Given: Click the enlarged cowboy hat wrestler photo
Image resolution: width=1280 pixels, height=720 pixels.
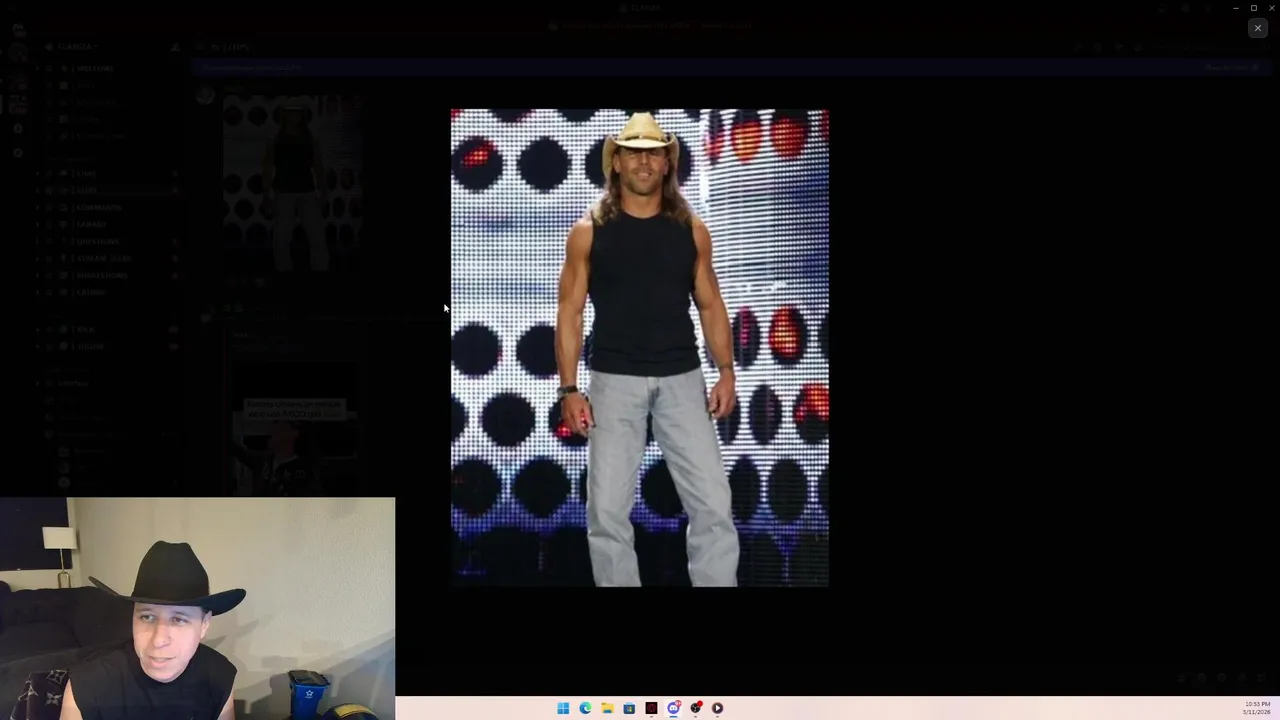Looking at the screenshot, I should point(640,347).
